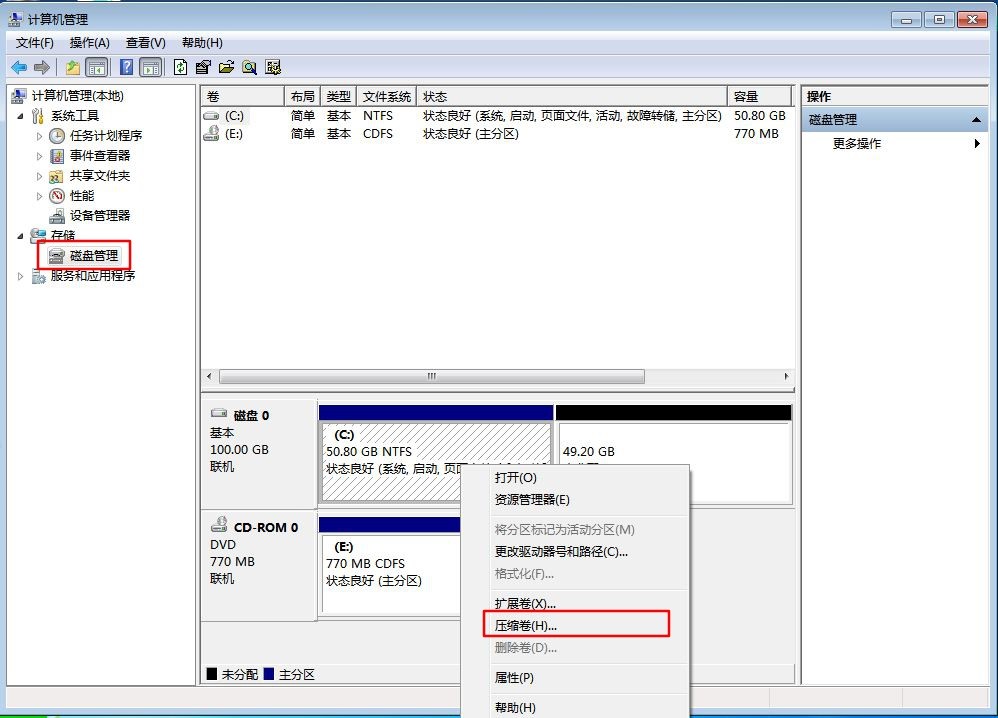
Task: Expand the 共享文件夹 node arrow
Action: pyautogui.click(x=39, y=176)
